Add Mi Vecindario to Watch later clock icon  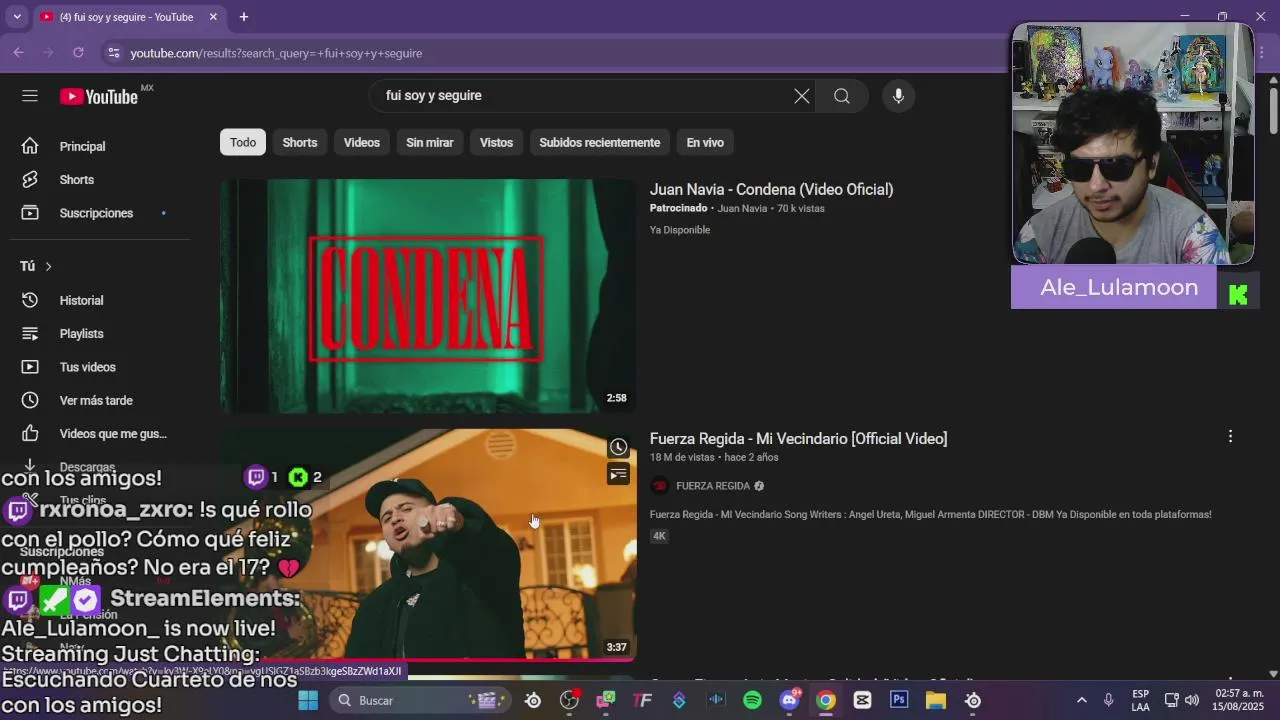pos(619,447)
